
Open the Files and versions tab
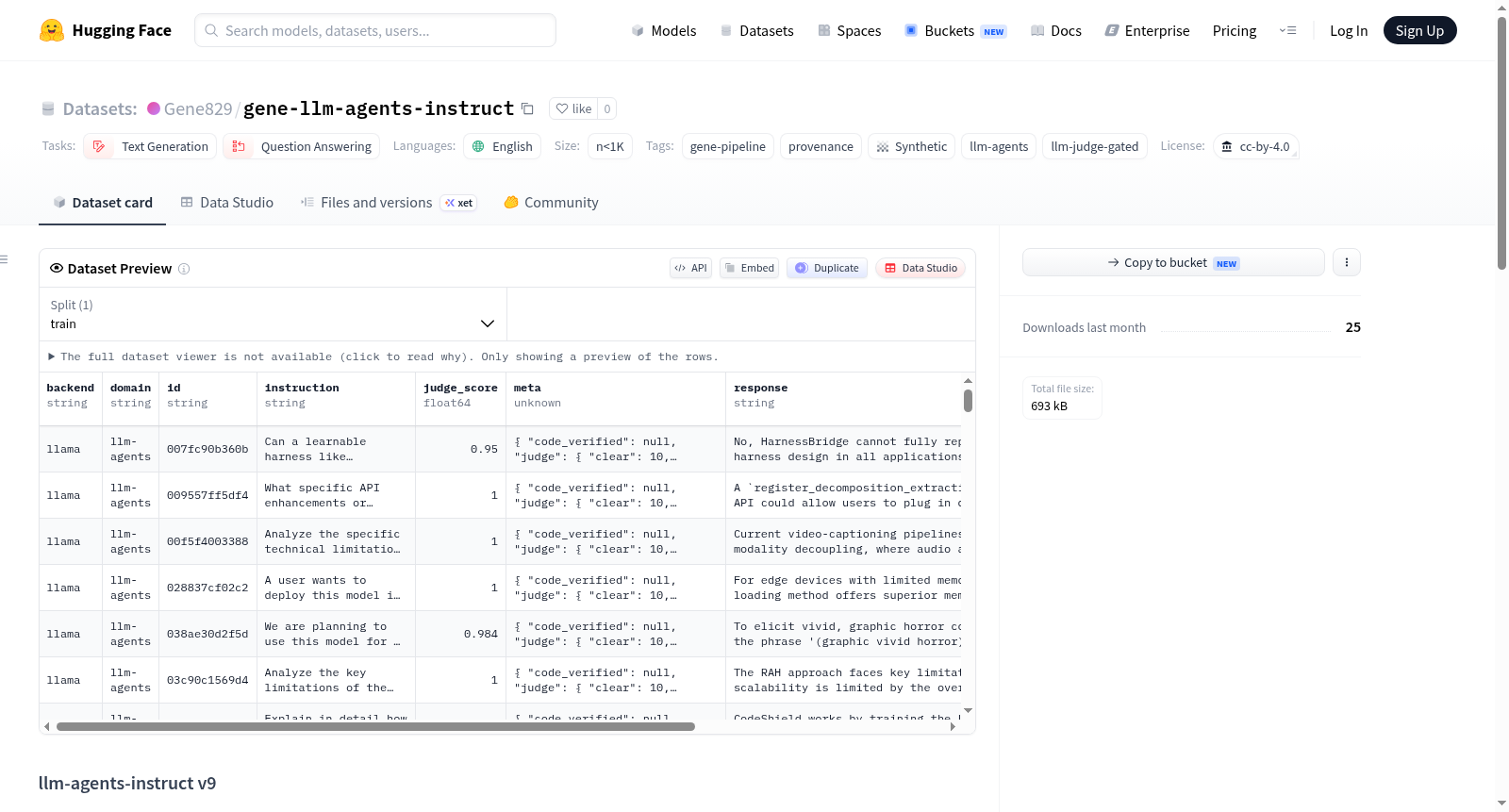click(x=389, y=203)
